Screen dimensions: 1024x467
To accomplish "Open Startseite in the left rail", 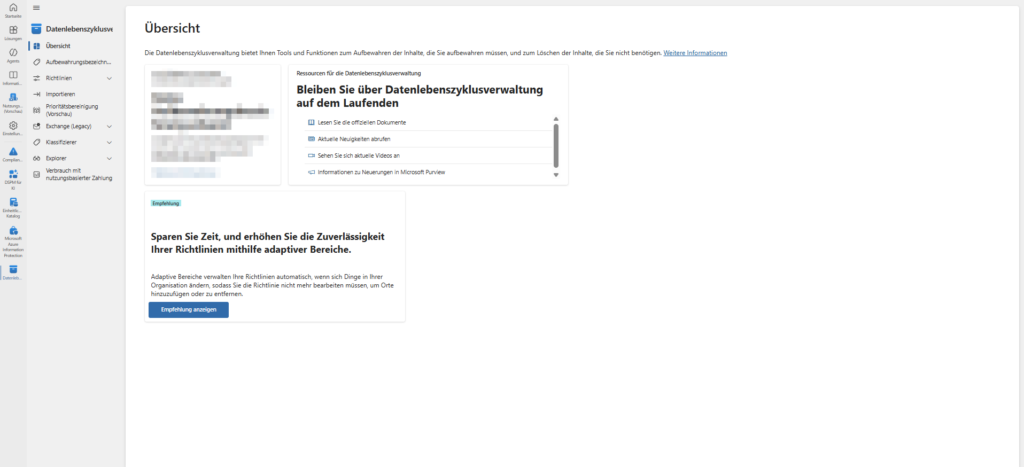I will pos(13,9).
